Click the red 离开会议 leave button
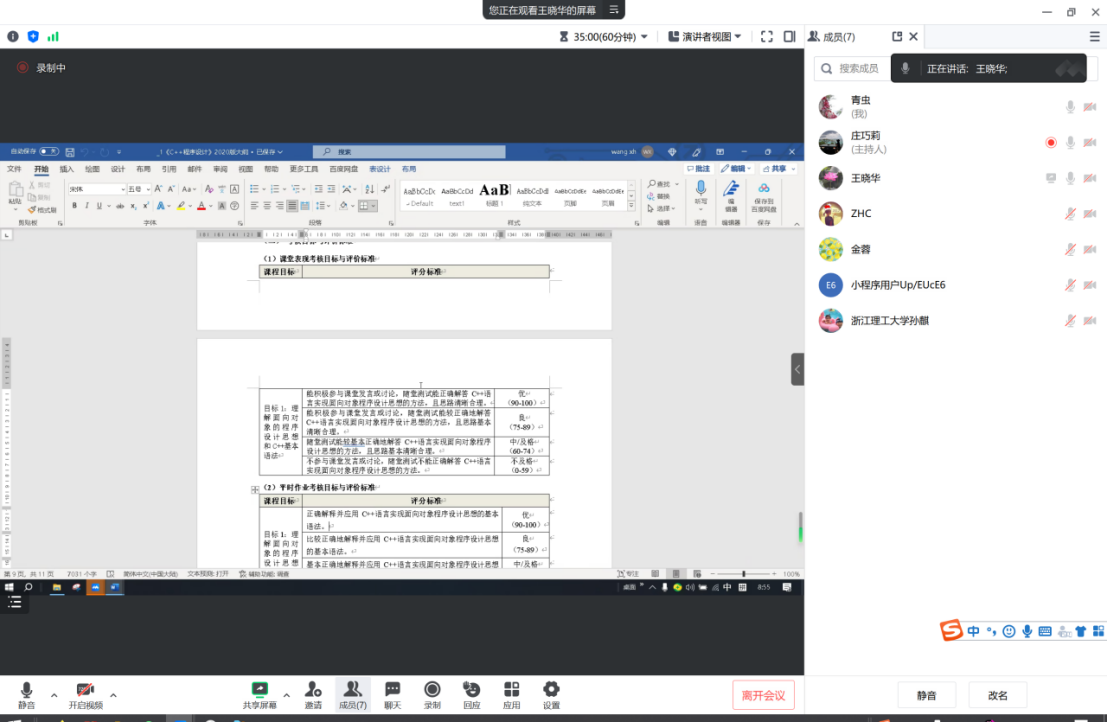The width and height of the screenshot is (1108, 723). (763, 695)
